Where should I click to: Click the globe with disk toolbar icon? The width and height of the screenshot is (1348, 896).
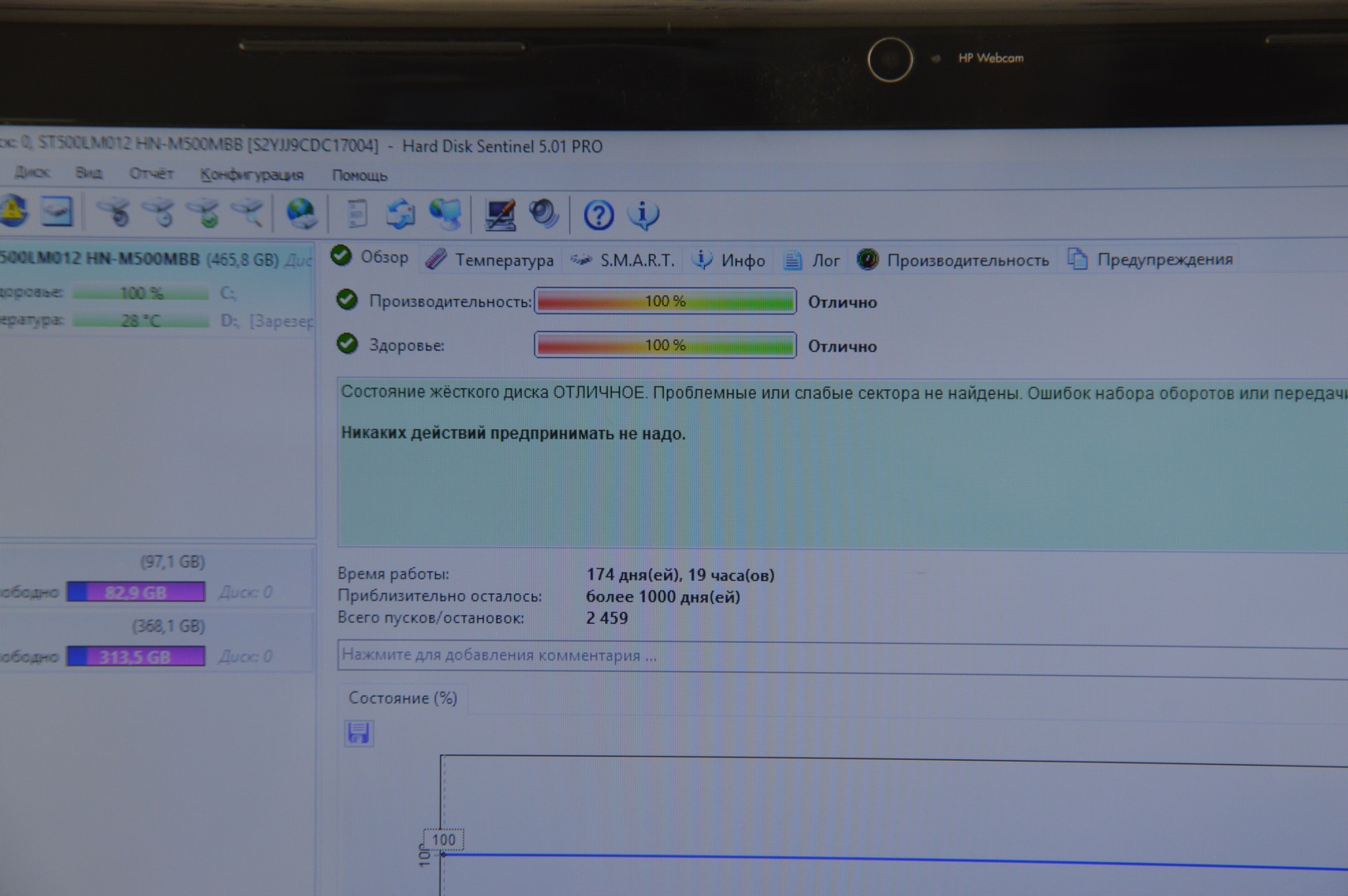pos(300,214)
